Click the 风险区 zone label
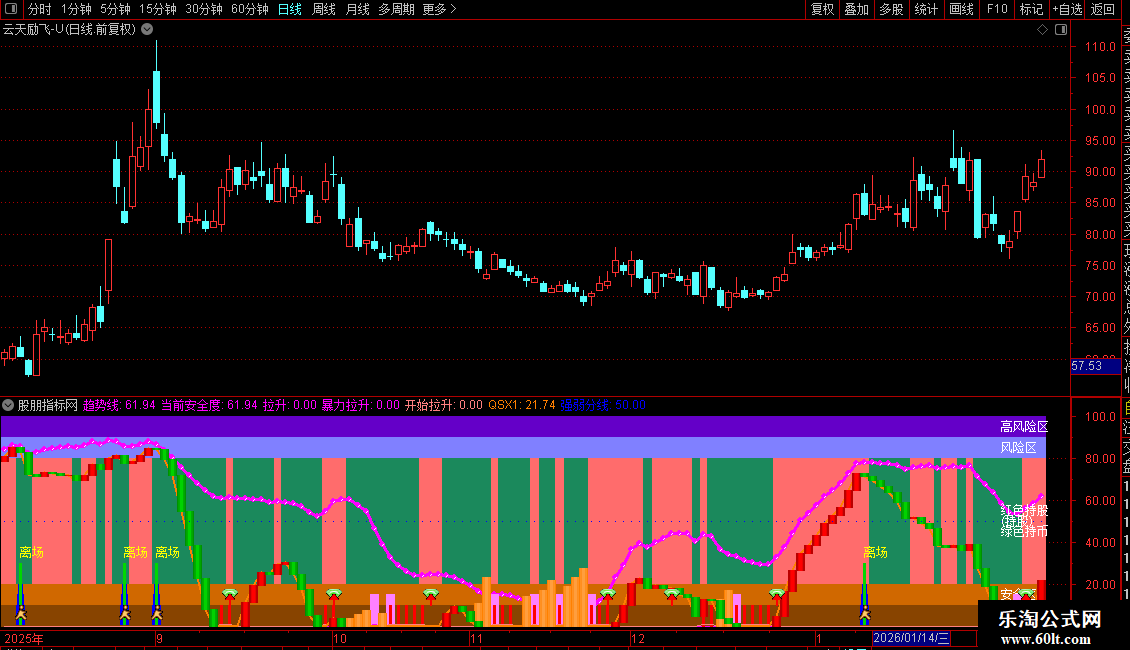The image size is (1130, 650). click(1018, 448)
